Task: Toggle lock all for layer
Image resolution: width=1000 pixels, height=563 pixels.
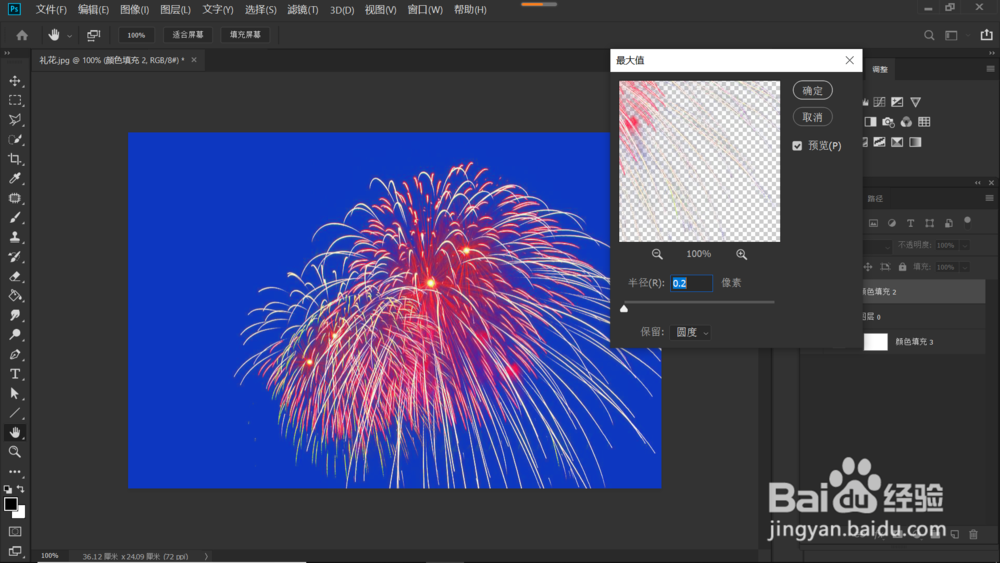Action: pyautogui.click(x=902, y=267)
